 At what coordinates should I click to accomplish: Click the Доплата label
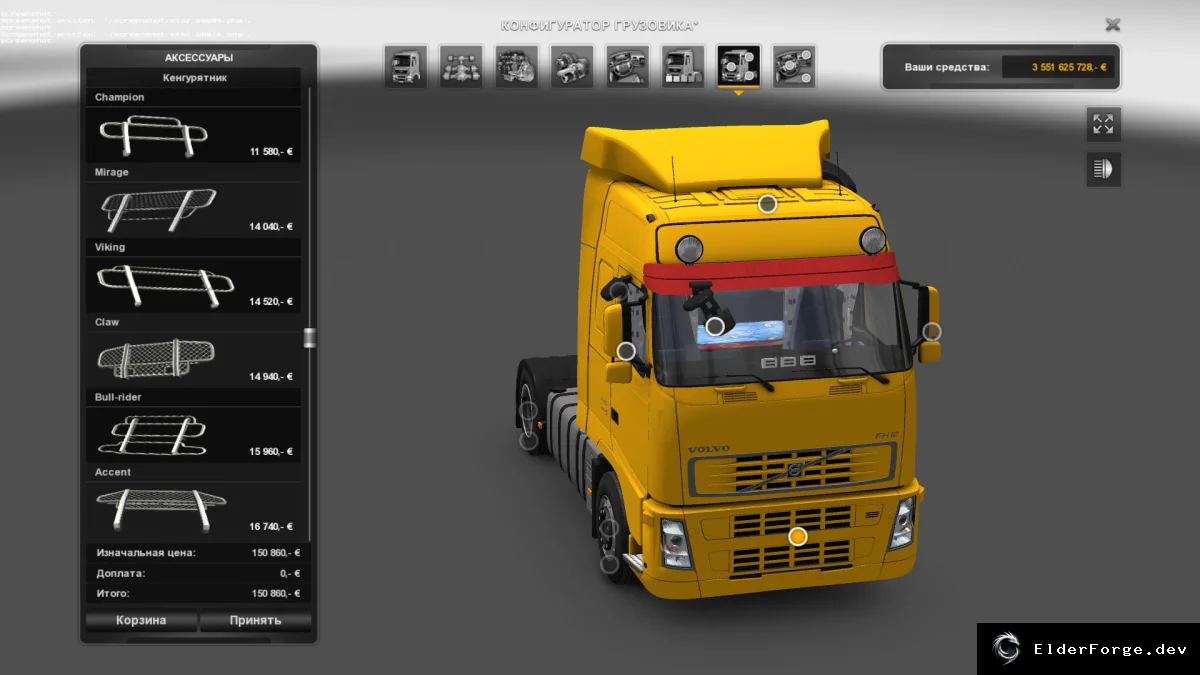click(121, 574)
